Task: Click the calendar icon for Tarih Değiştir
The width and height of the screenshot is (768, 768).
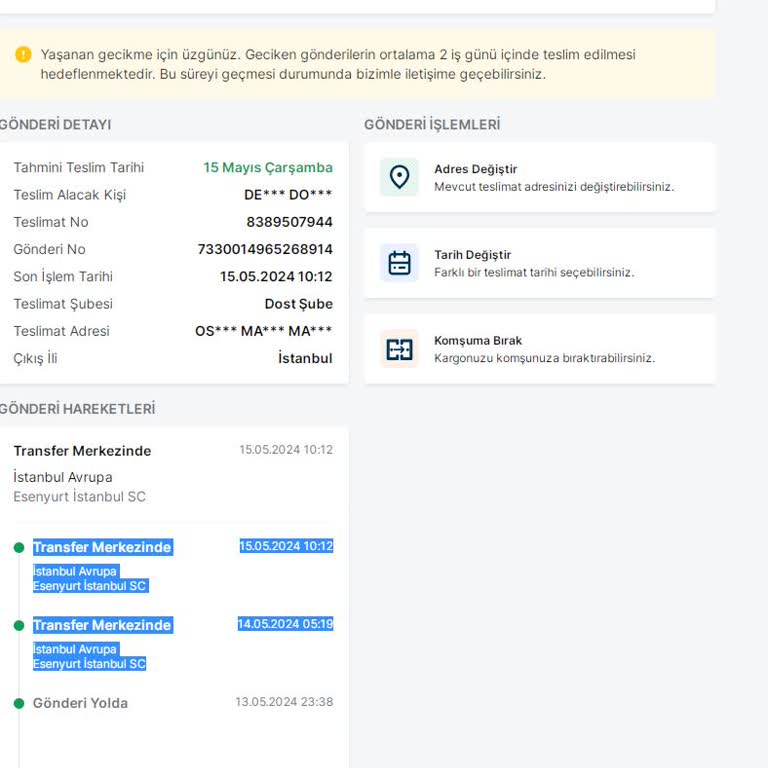Action: [399, 263]
